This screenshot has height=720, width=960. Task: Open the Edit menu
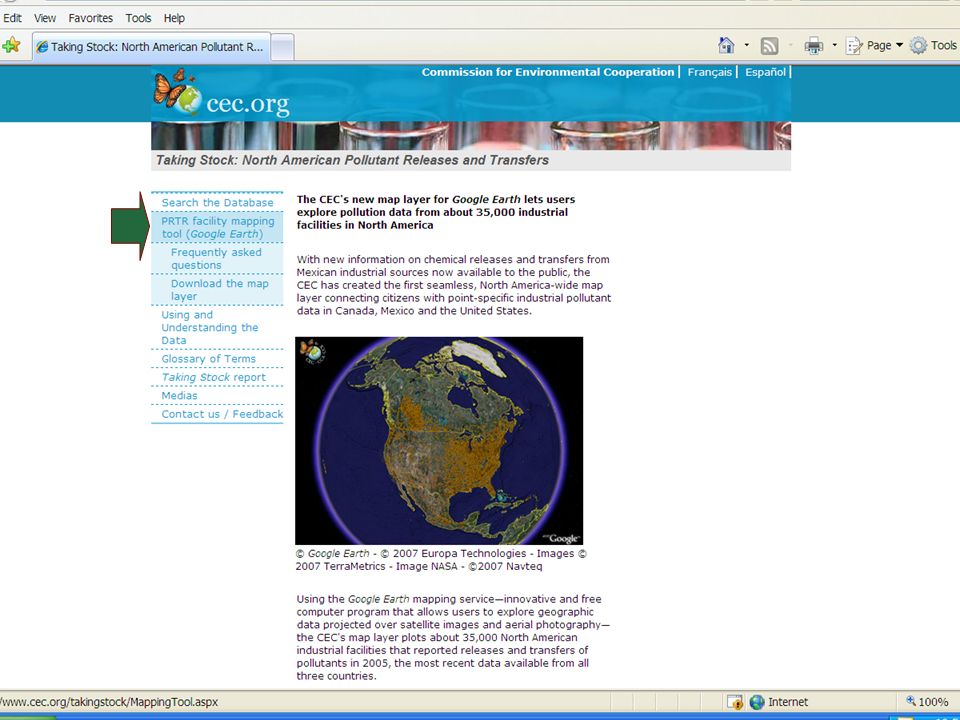12,18
